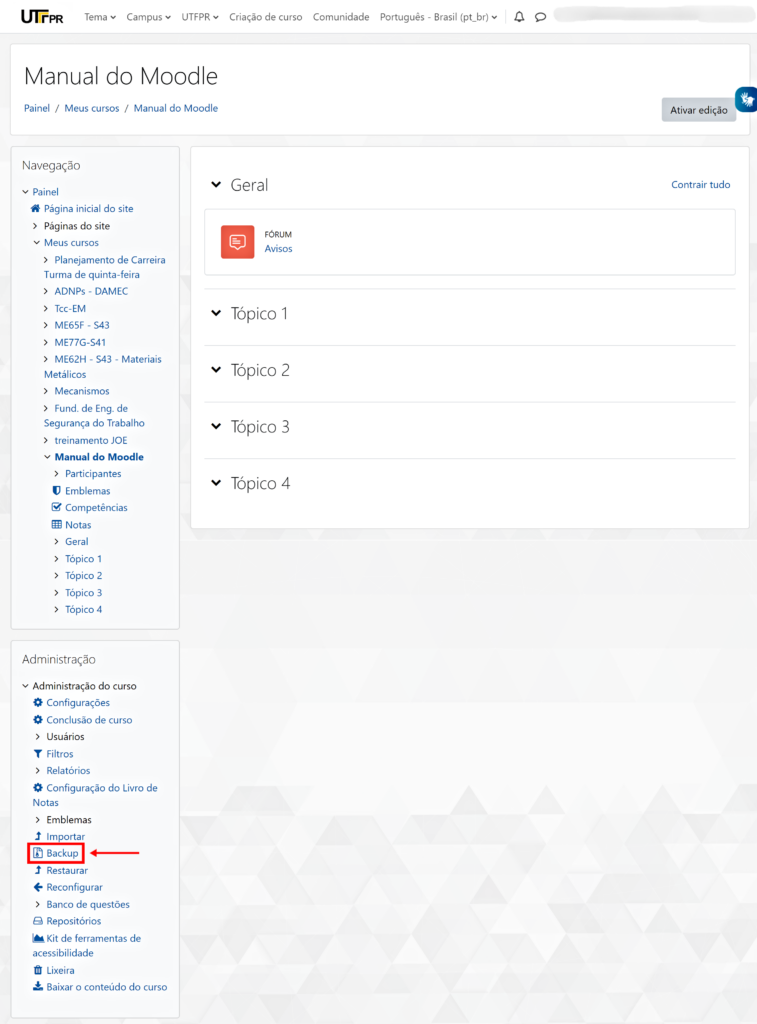The height and width of the screenshot is (1024, 757).
Task: Click the arrow icon beside Restaurar
Action: [38, 870]
